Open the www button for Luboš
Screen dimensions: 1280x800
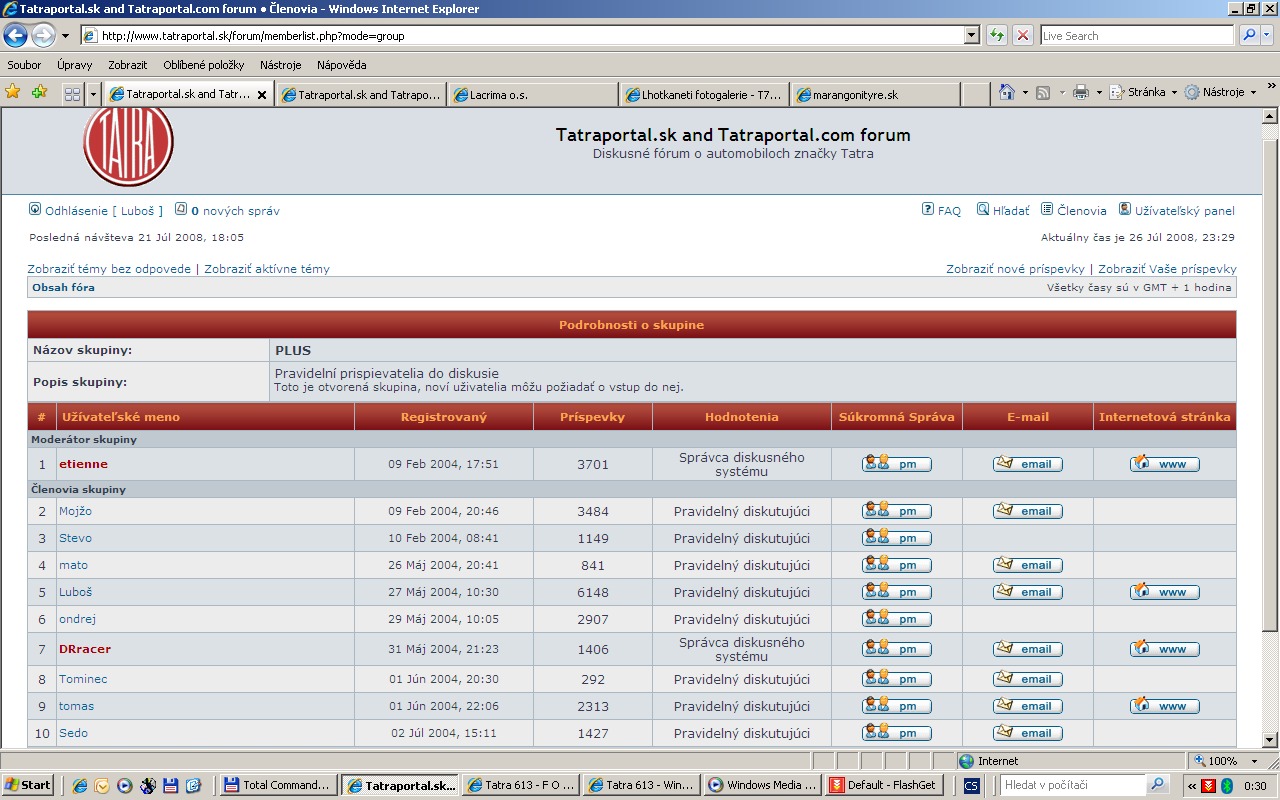pyautogui.click(x=1164, y=592)
